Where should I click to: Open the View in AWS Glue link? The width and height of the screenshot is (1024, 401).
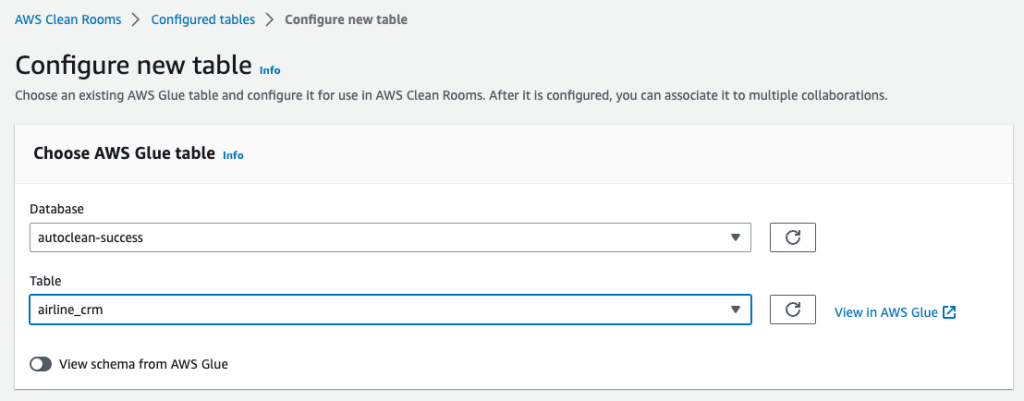click(886, 312)
